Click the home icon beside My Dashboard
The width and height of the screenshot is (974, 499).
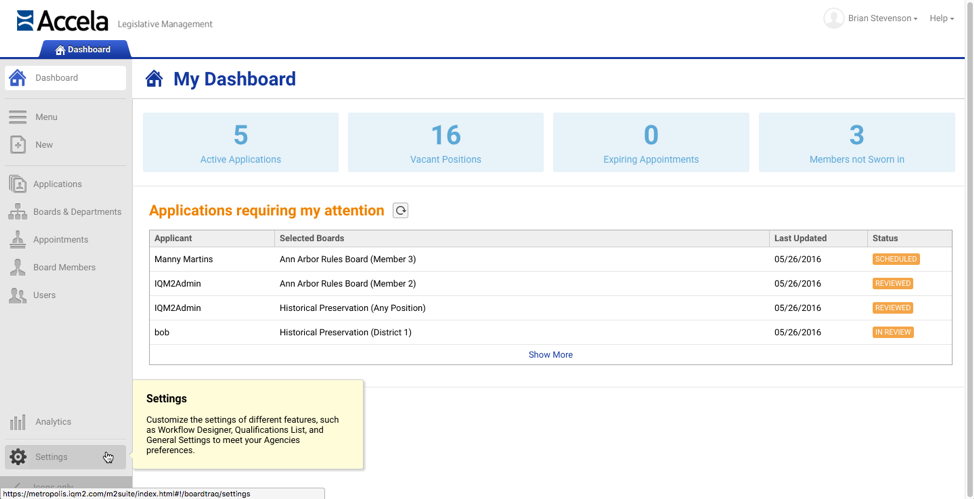154,79
